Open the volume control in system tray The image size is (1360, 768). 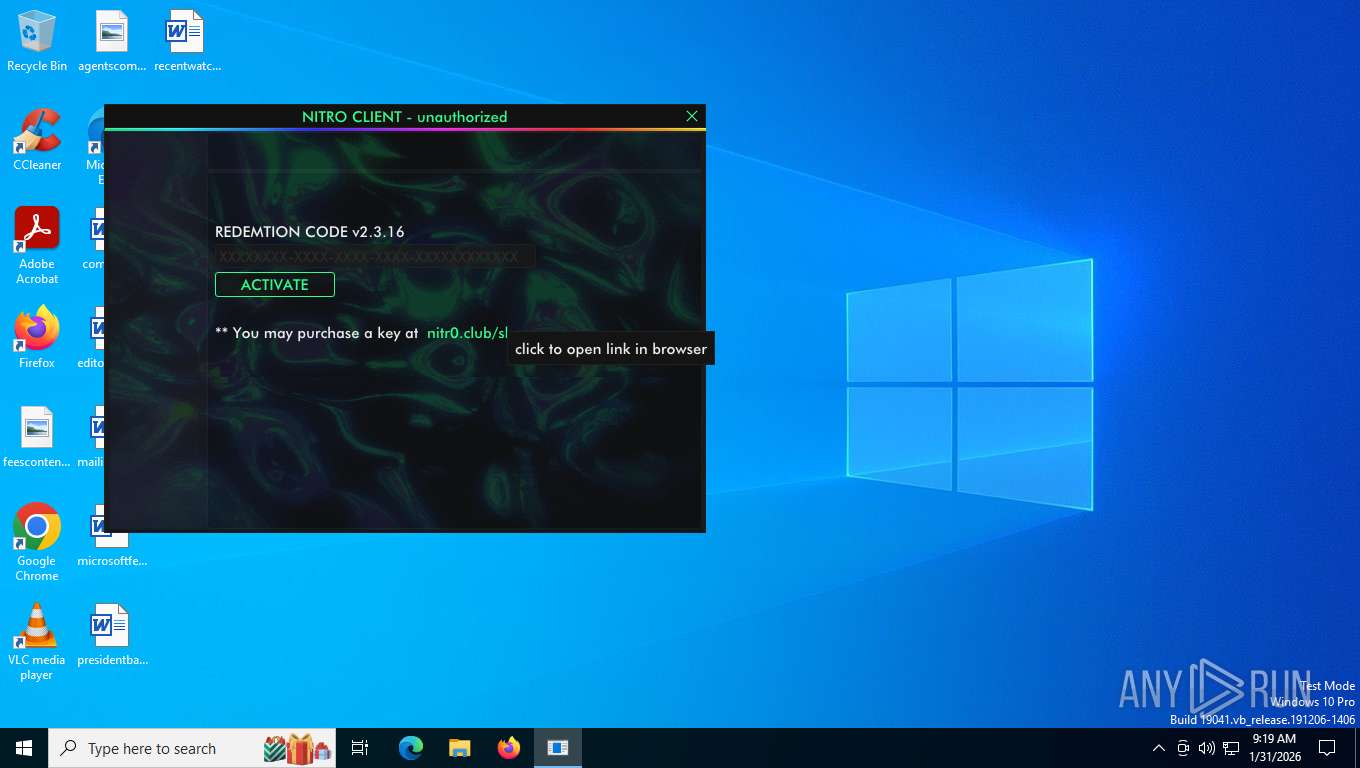[x=1207, y=748]
